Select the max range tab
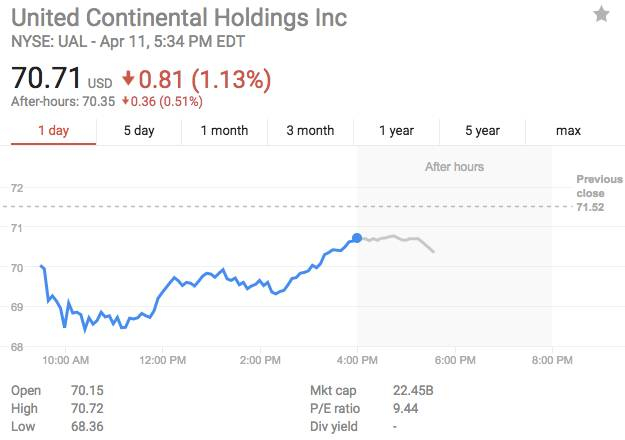 [x=568, y=131]
